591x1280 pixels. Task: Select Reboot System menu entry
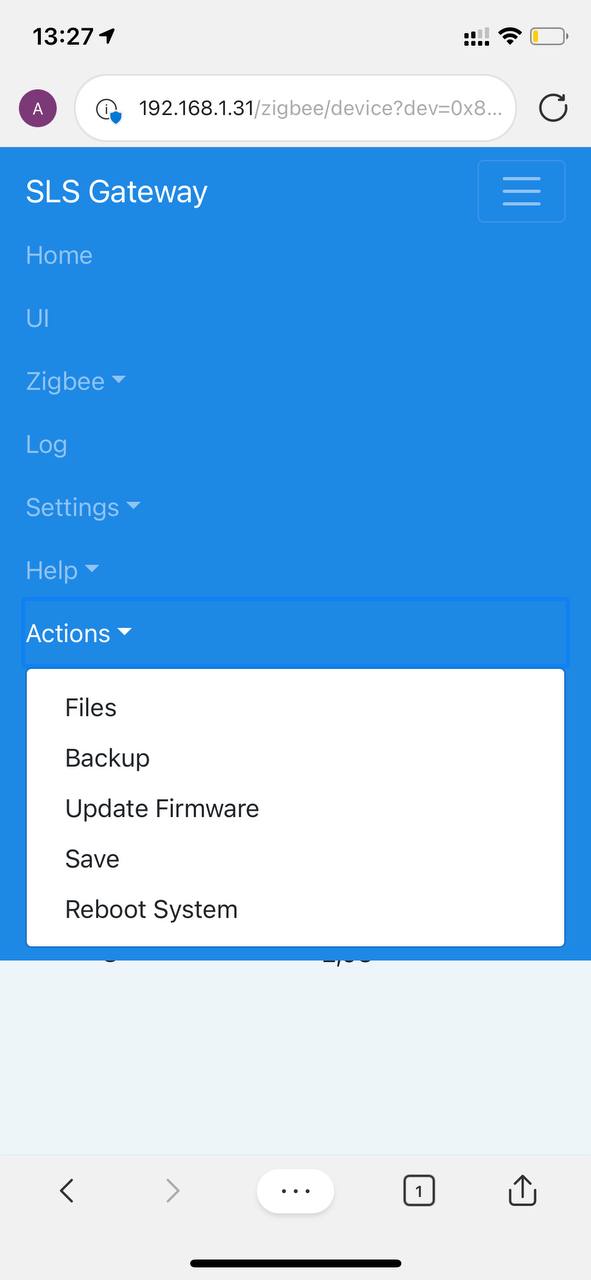(x=295, y=909)
